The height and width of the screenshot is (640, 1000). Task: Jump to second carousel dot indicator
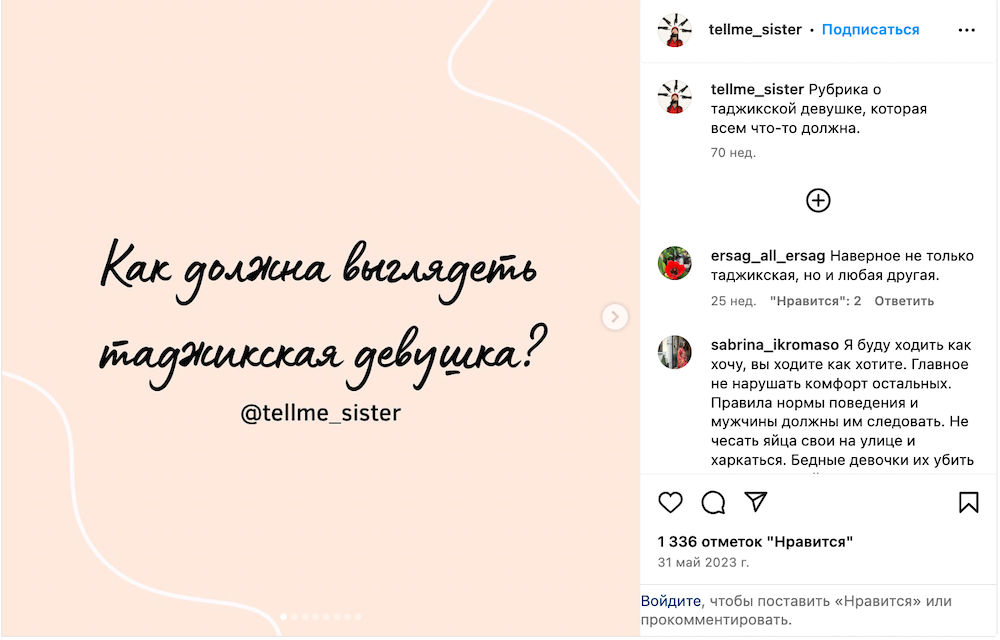click(x=295, y=617)
